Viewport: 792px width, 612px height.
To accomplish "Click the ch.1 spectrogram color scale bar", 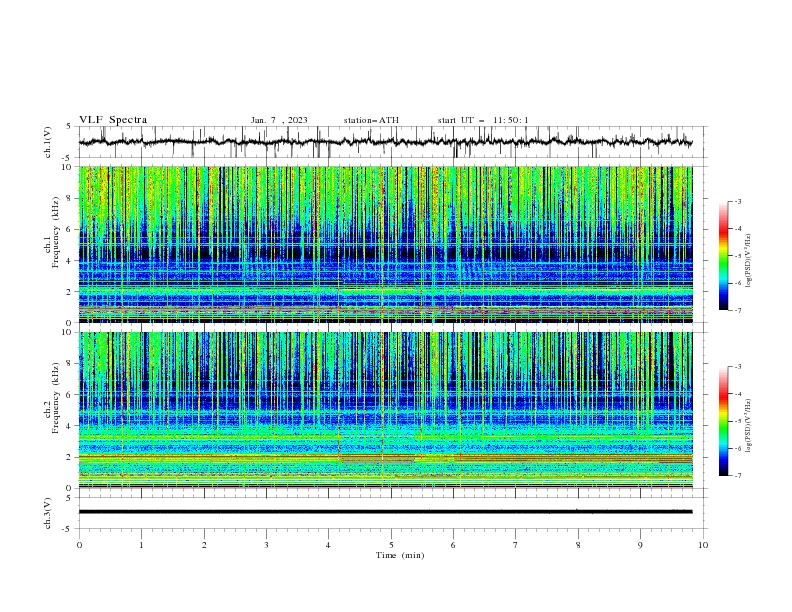I will 723,256.
